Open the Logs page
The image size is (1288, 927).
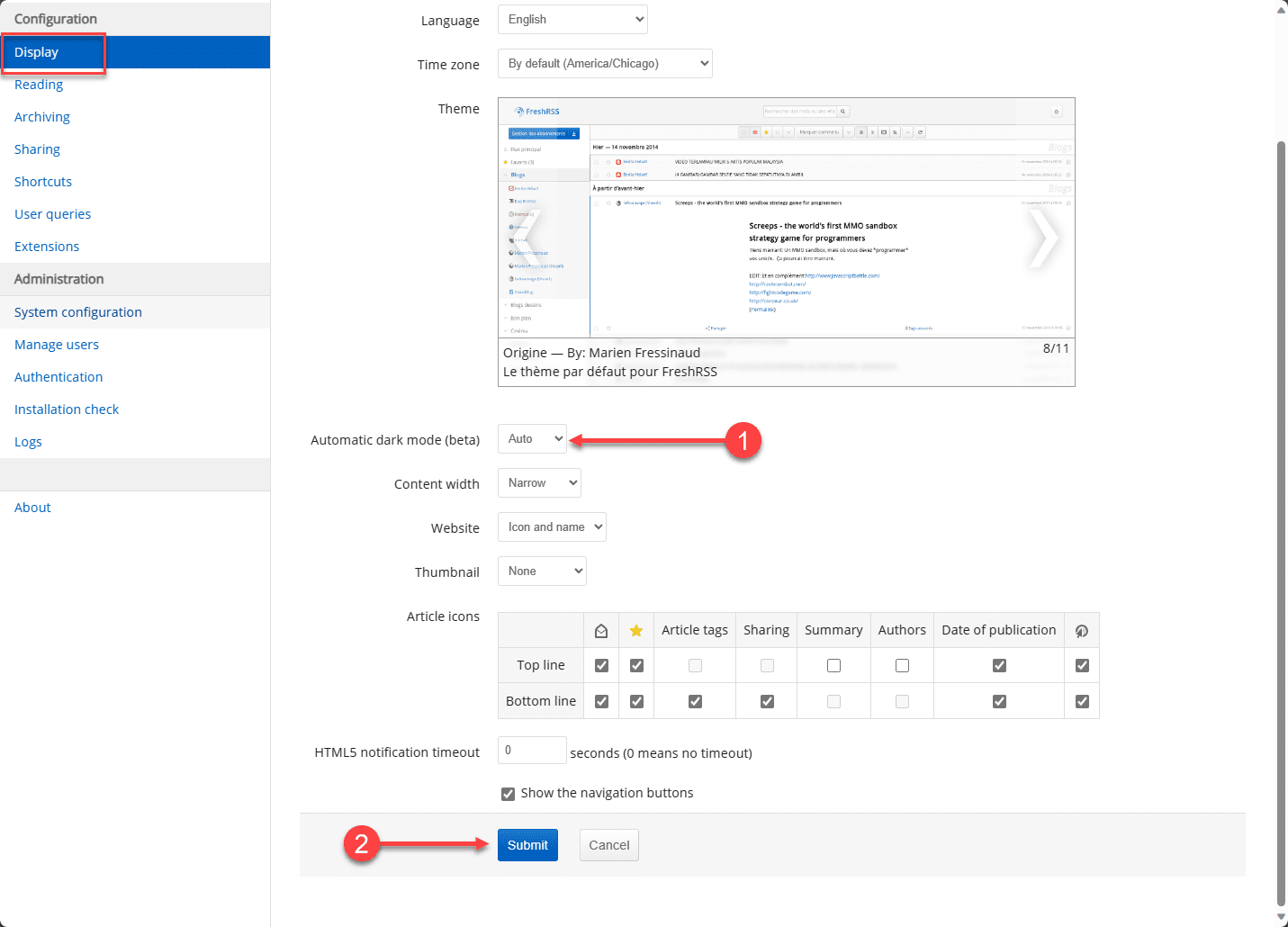pyautogui.click(x=28, y=442)
